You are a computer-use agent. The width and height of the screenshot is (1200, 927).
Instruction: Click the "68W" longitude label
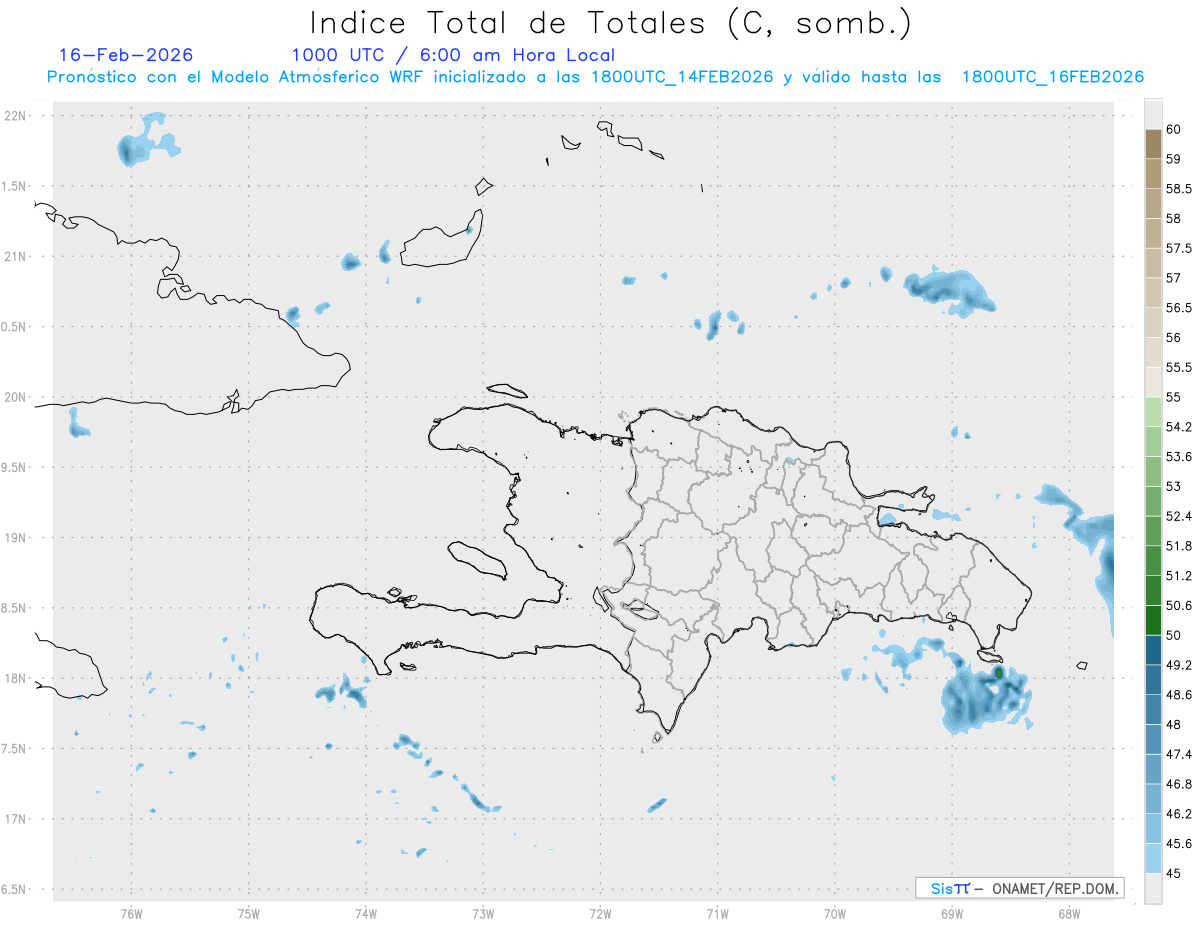coord(1069,913)
